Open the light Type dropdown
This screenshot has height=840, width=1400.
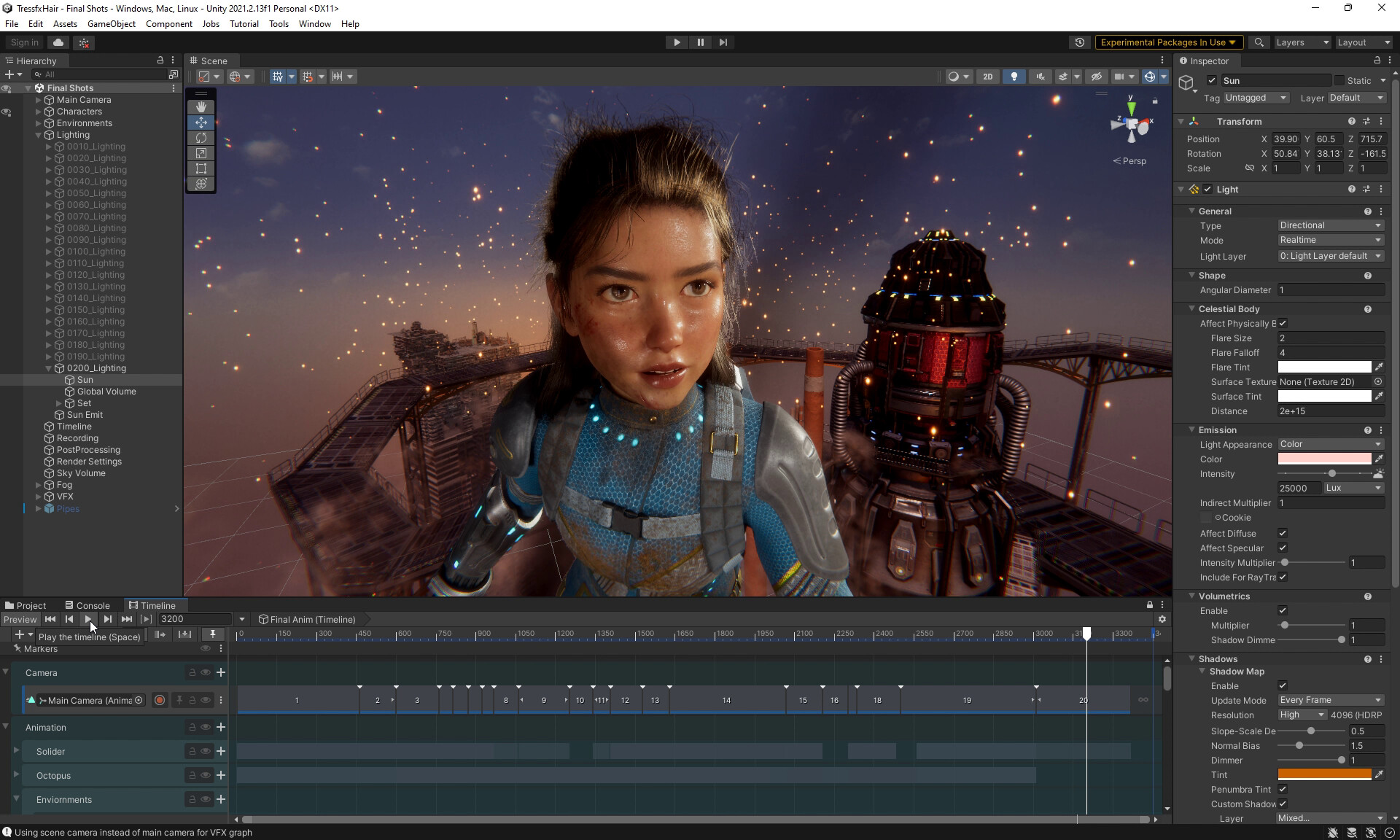[1330, 225]
